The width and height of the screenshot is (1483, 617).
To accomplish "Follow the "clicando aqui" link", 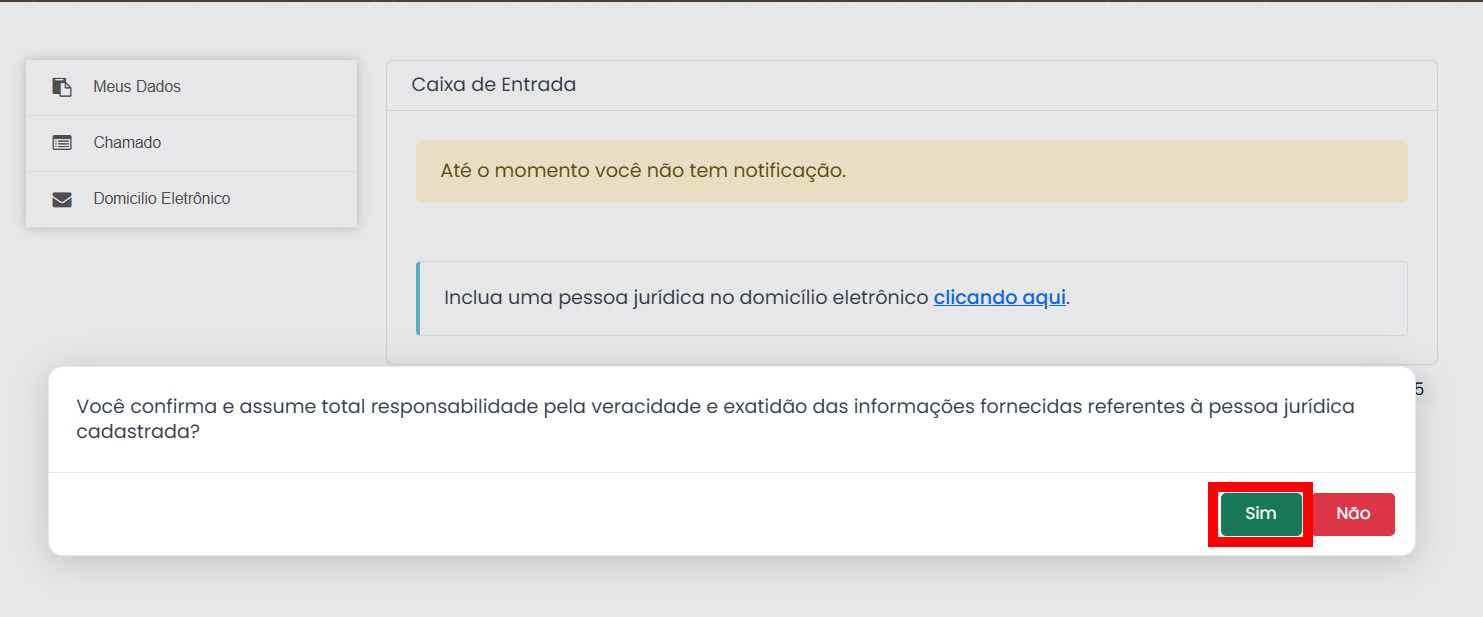I will [999, 298].
